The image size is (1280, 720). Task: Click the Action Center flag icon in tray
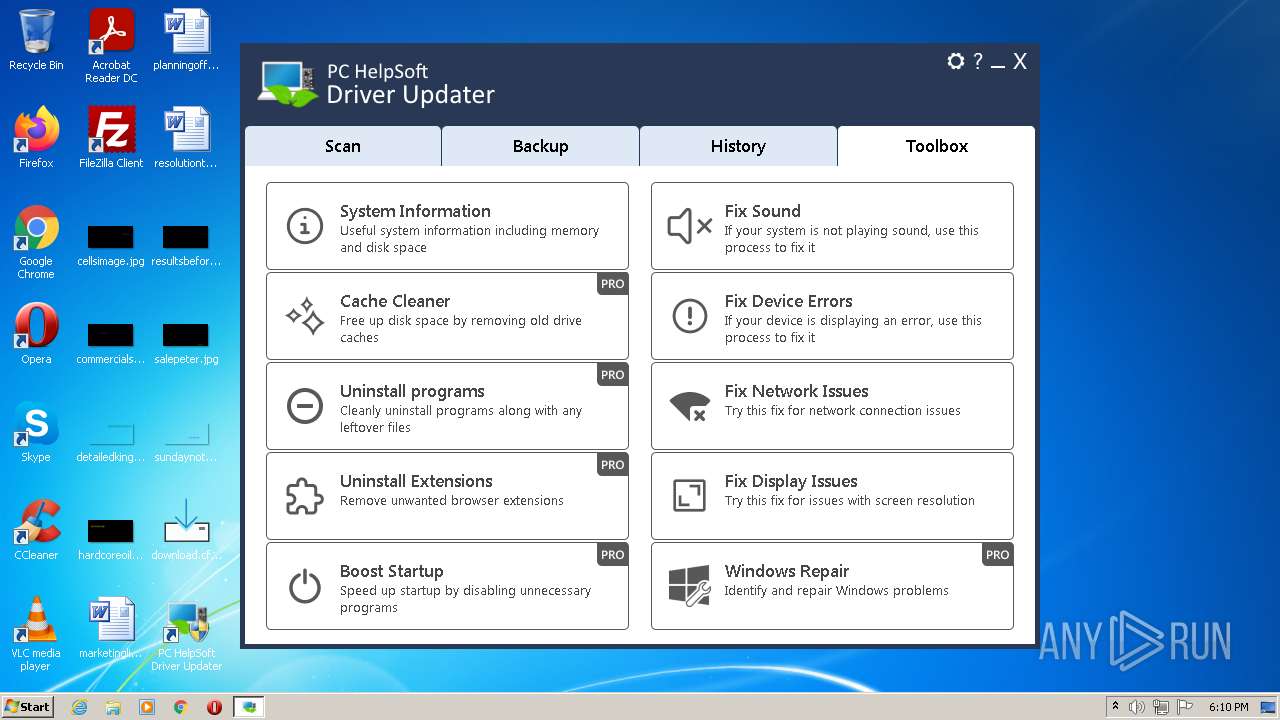(x=1184, y=707)
